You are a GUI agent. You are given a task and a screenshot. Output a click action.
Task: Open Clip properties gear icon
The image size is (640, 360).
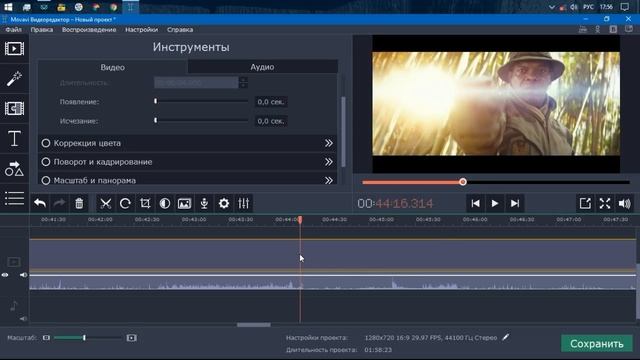[224, 203]
